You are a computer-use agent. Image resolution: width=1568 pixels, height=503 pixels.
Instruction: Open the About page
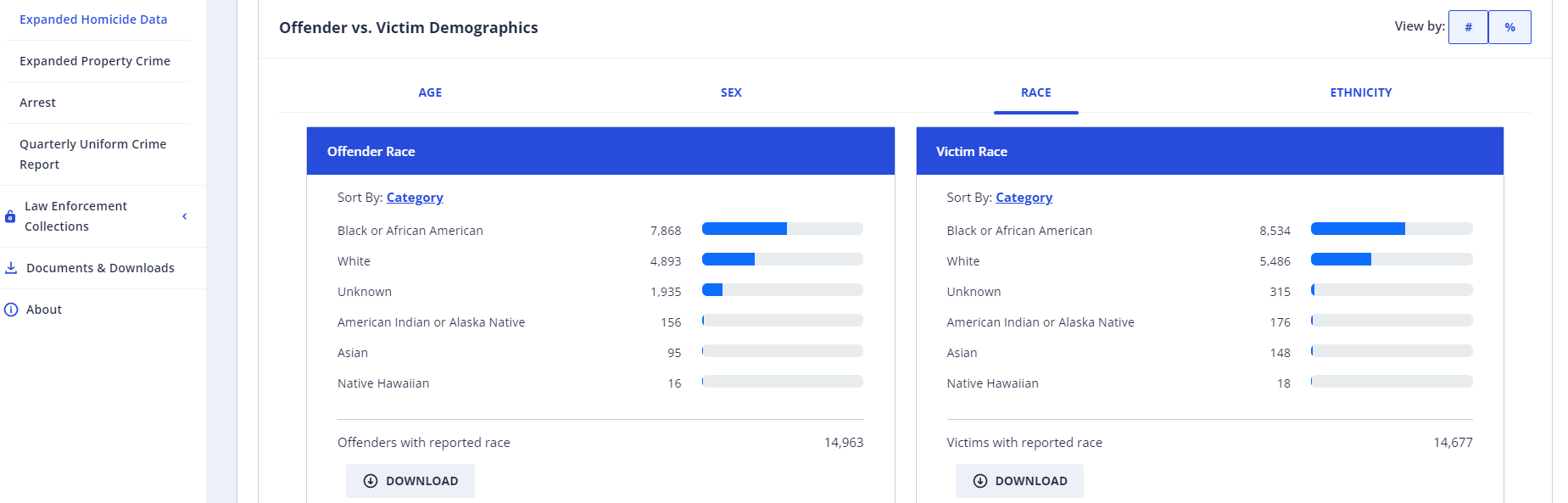coord(44,310)
